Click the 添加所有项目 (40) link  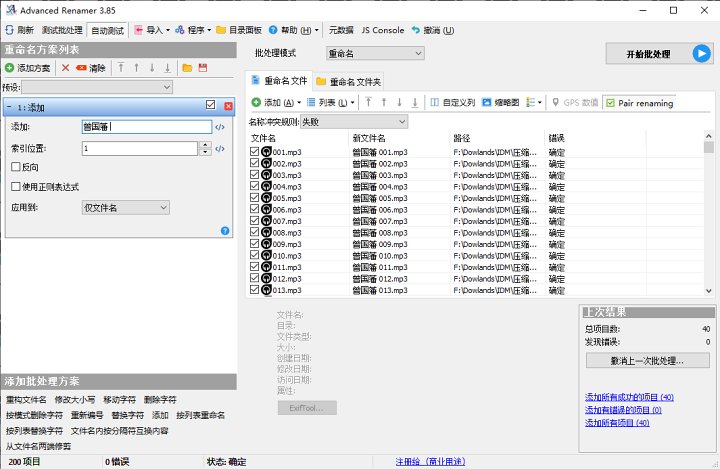(616, 423)
